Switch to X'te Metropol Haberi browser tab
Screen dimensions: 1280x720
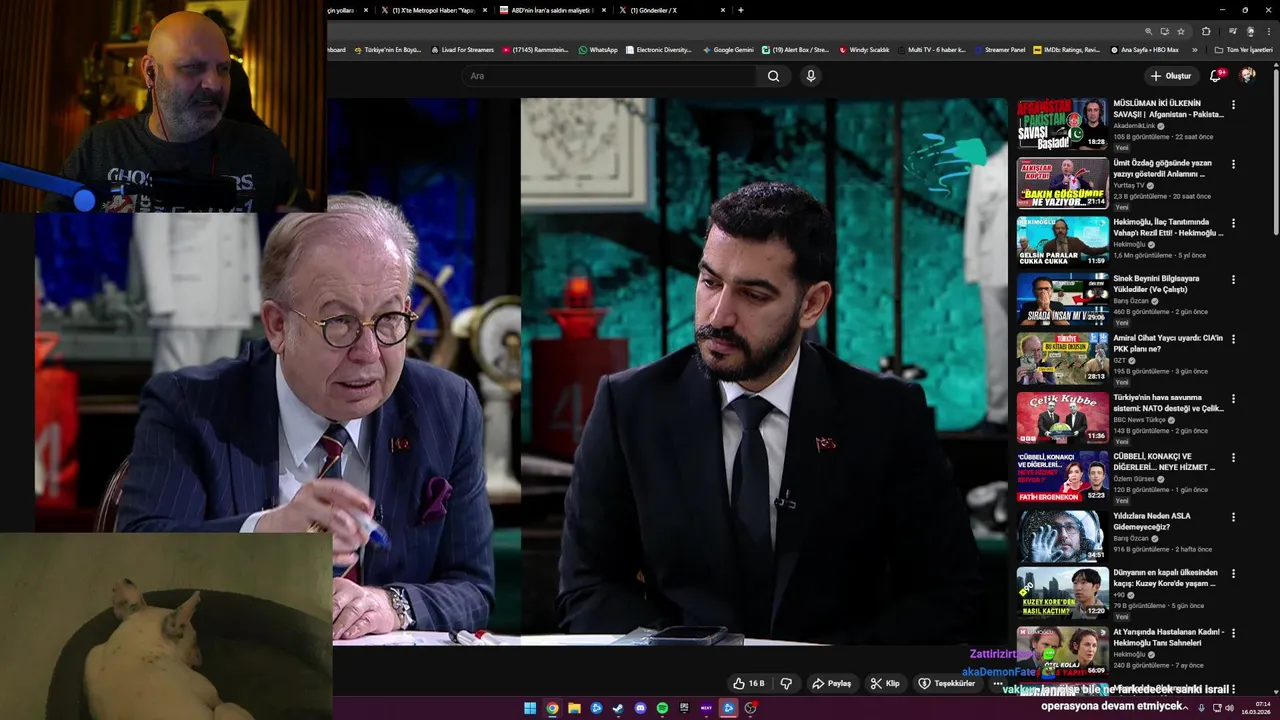point(435,10)
